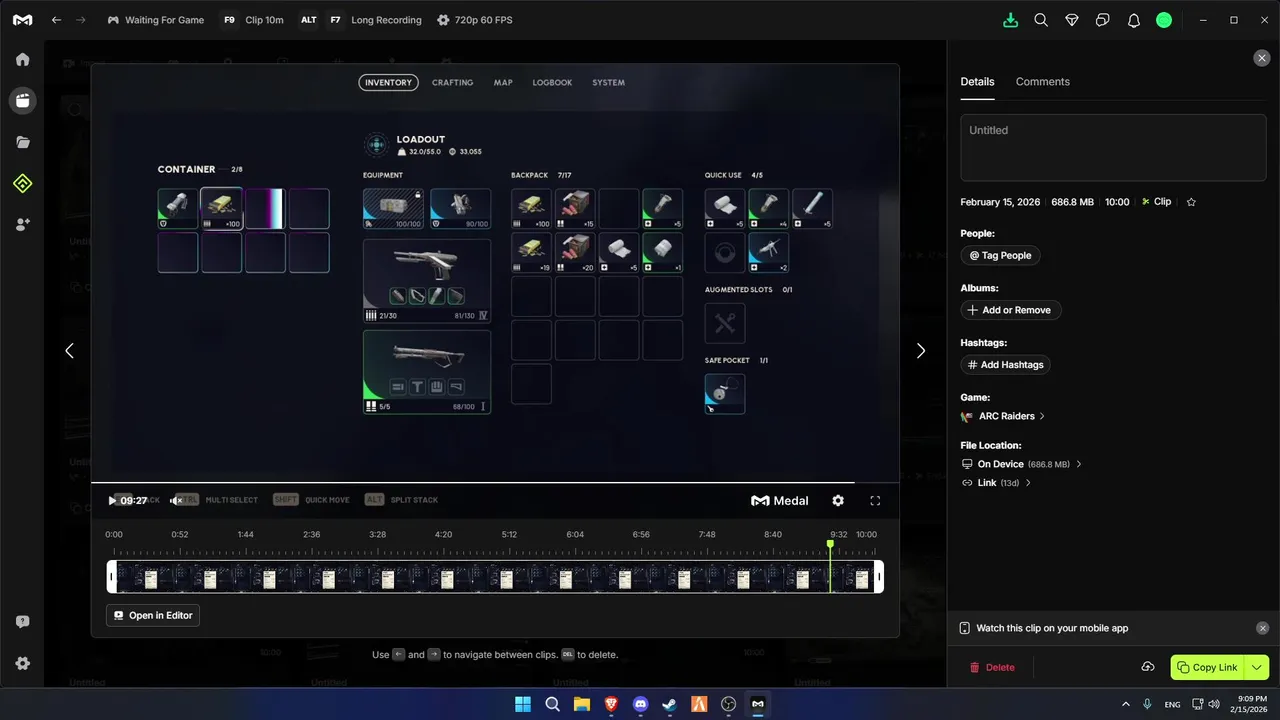Expand the ARC Raiders game entry
The image size is (1280, 720).
[1003, 416]
